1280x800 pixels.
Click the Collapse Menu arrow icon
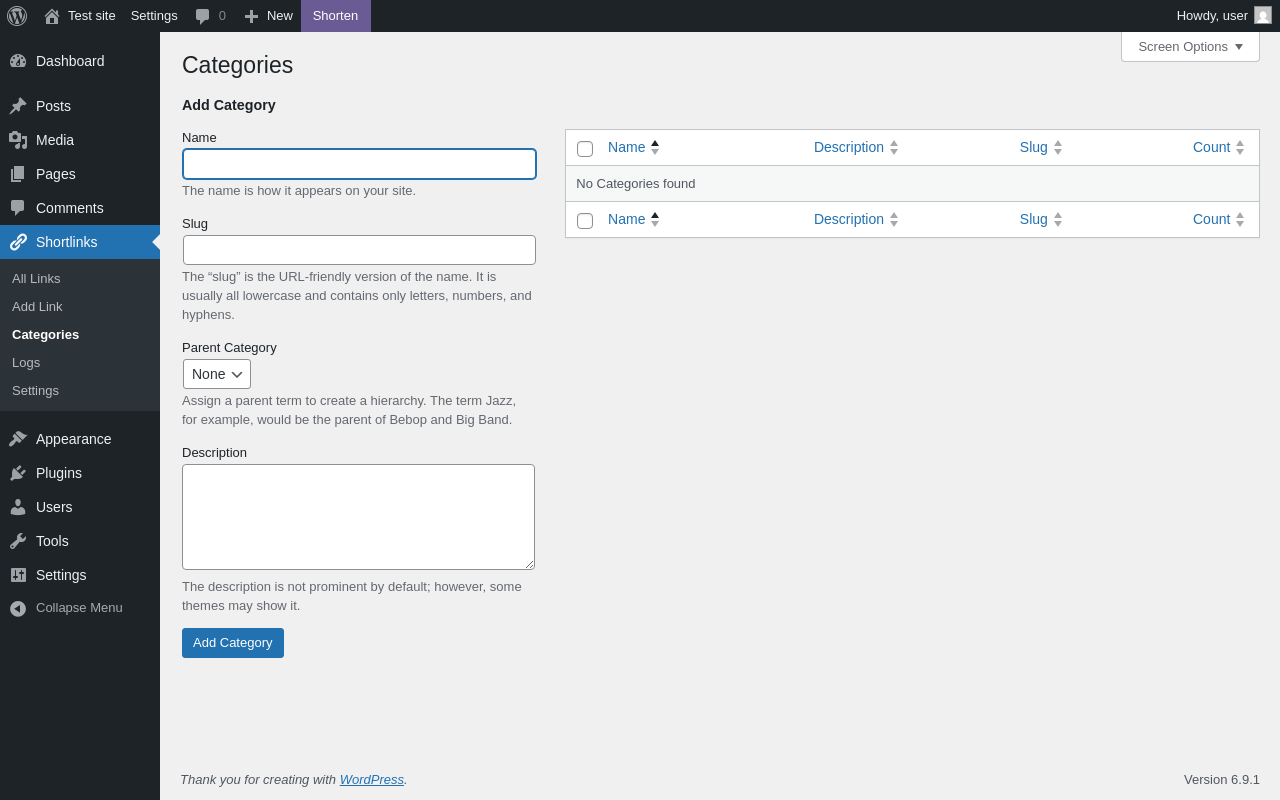(x=18, y=608)
